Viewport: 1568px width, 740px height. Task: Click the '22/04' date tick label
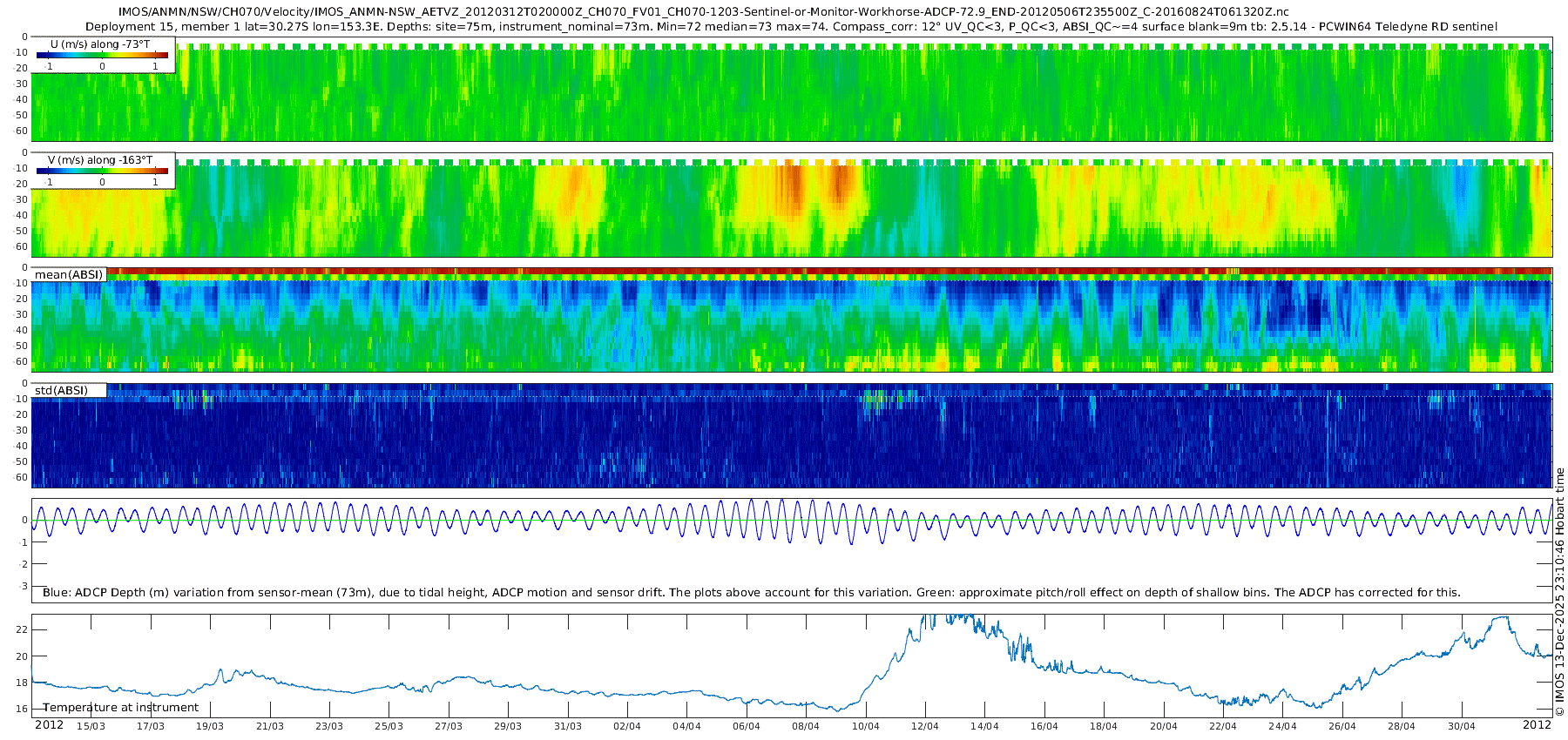point(1223,726)
